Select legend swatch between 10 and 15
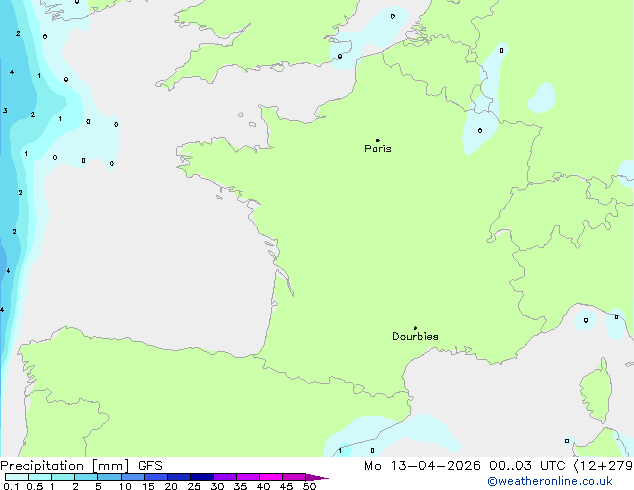The image size is (634, 490). (133, 477)
